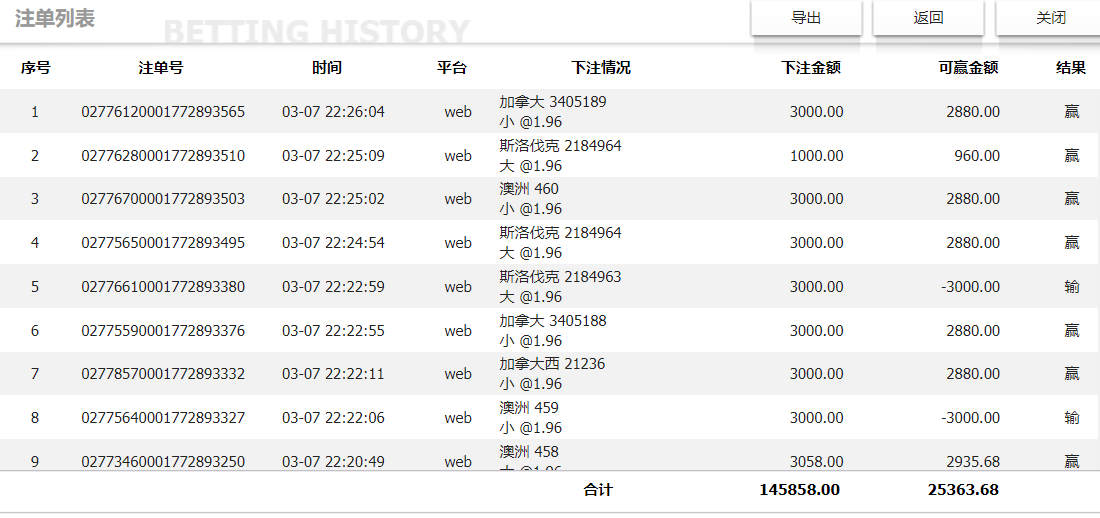Click timestamp 03-07 22:24:54 in row 4
Image resolution: width=1100 pixels, height=518 pixels.
(333, 243)
